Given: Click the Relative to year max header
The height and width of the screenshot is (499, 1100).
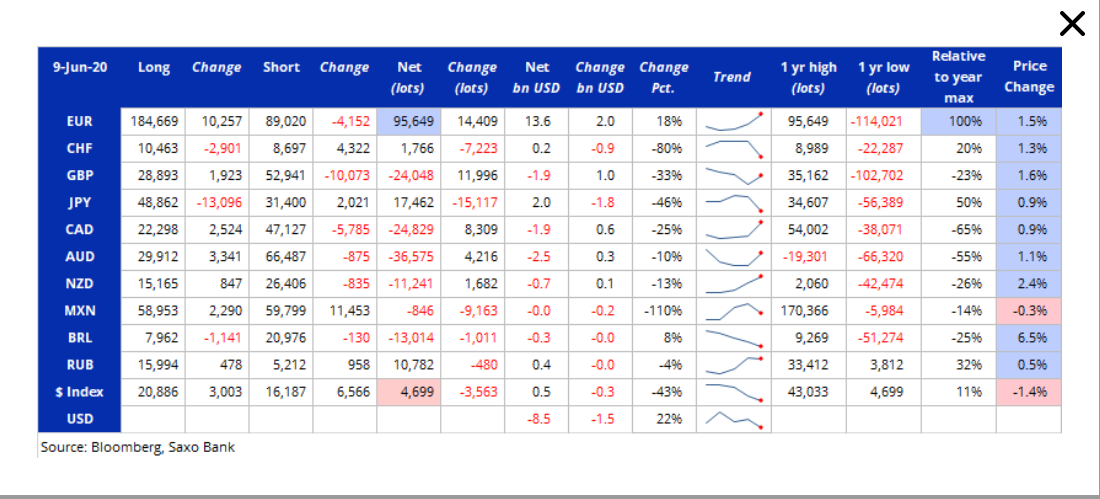Looking at the screenshot, I should click(x=959, y=77).
